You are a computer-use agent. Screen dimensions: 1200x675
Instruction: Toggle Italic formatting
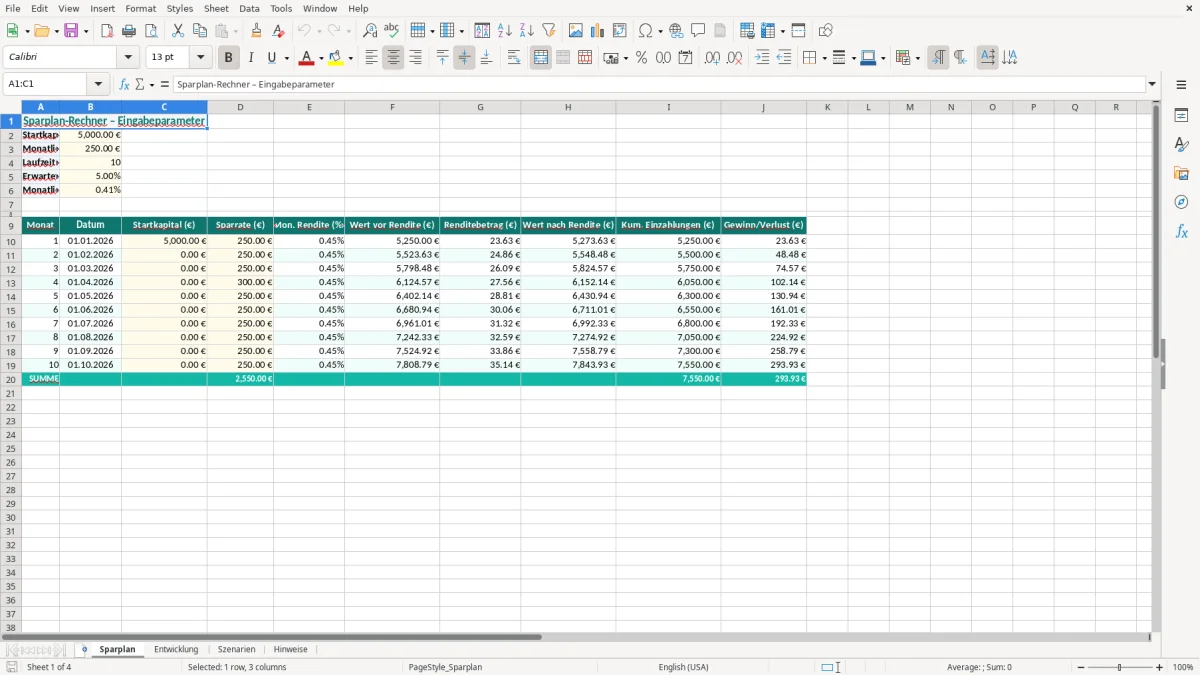click(251, 58)
